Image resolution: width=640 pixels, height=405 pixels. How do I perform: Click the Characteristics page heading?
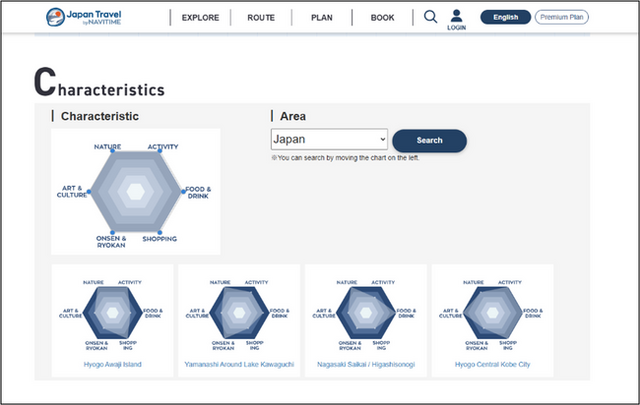pyautogui.click(x=99, y=82)
